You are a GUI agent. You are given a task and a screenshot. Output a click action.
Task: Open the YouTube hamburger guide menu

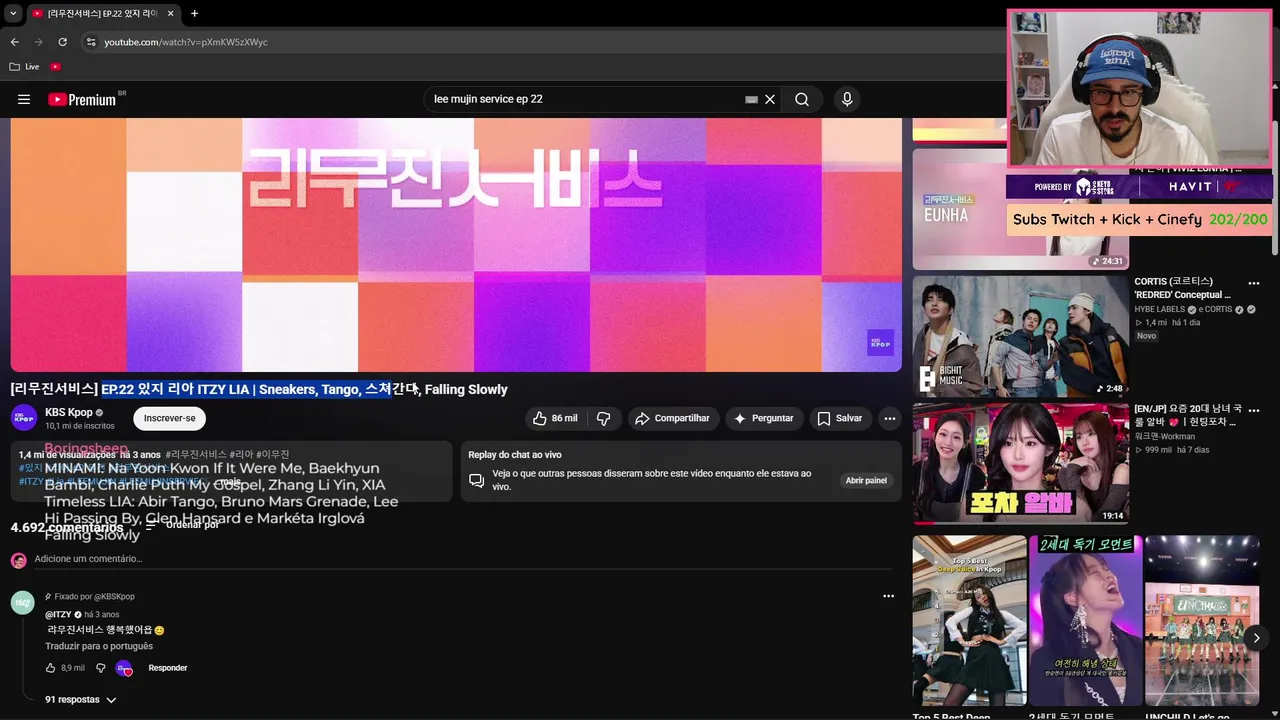click(x=24, y=99)
